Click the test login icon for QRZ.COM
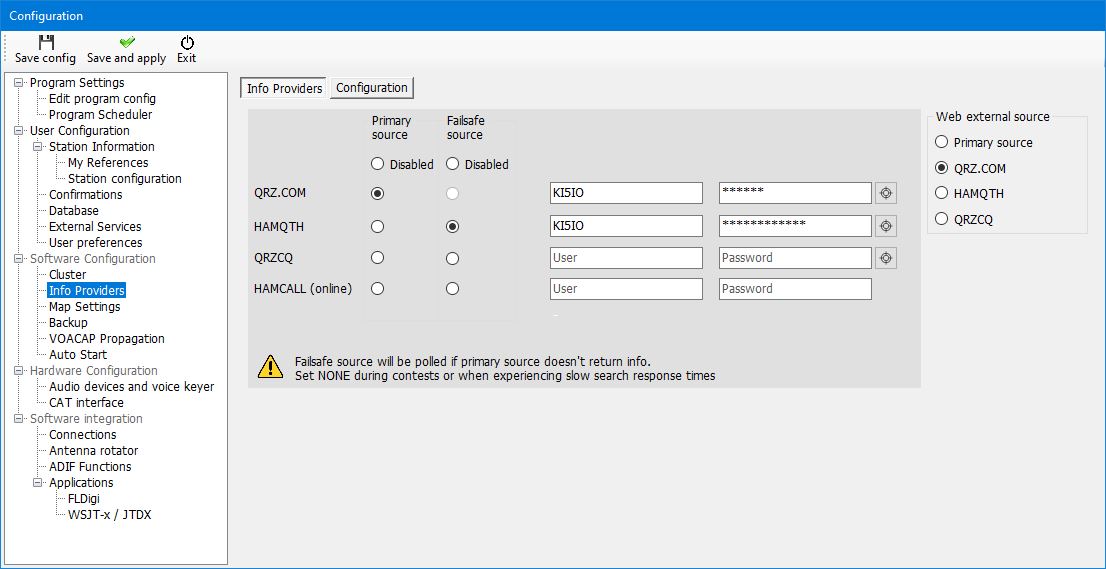 pyautogui.click(x=886, y=193)
